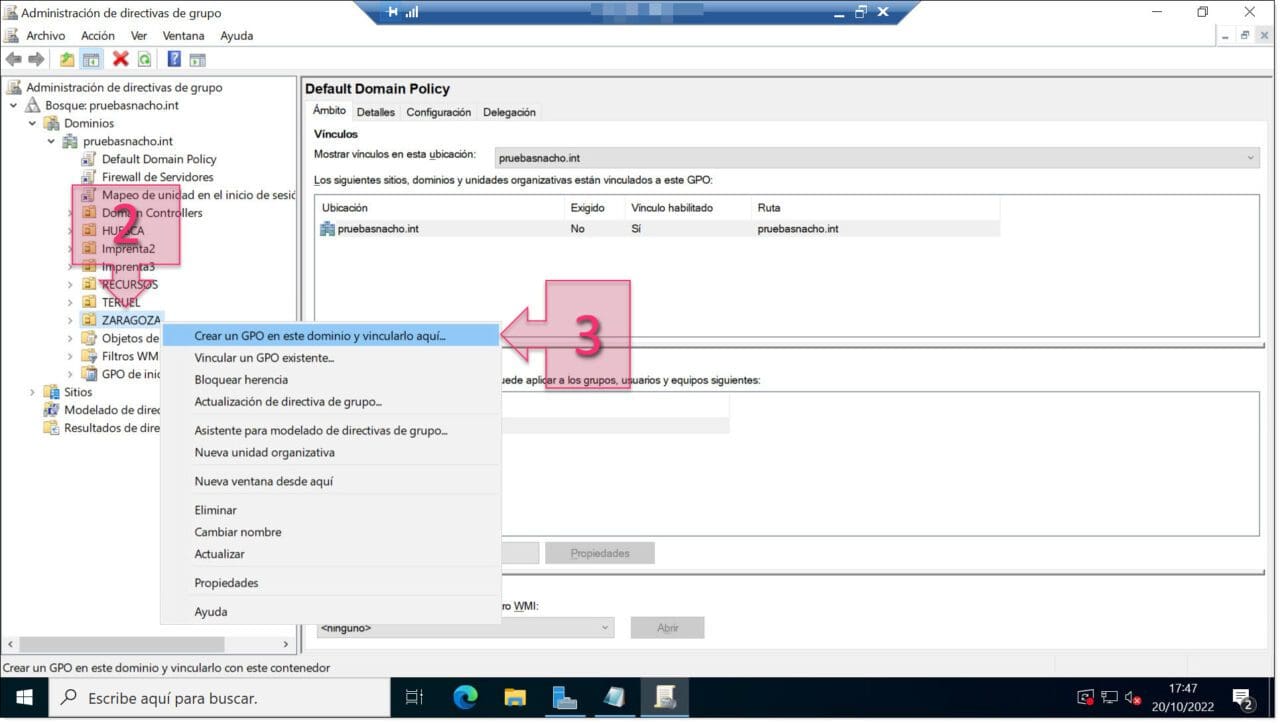
Task: Open the Ayuda menu in menu bar
Action: pyautogui.click(x=236, y=35)
